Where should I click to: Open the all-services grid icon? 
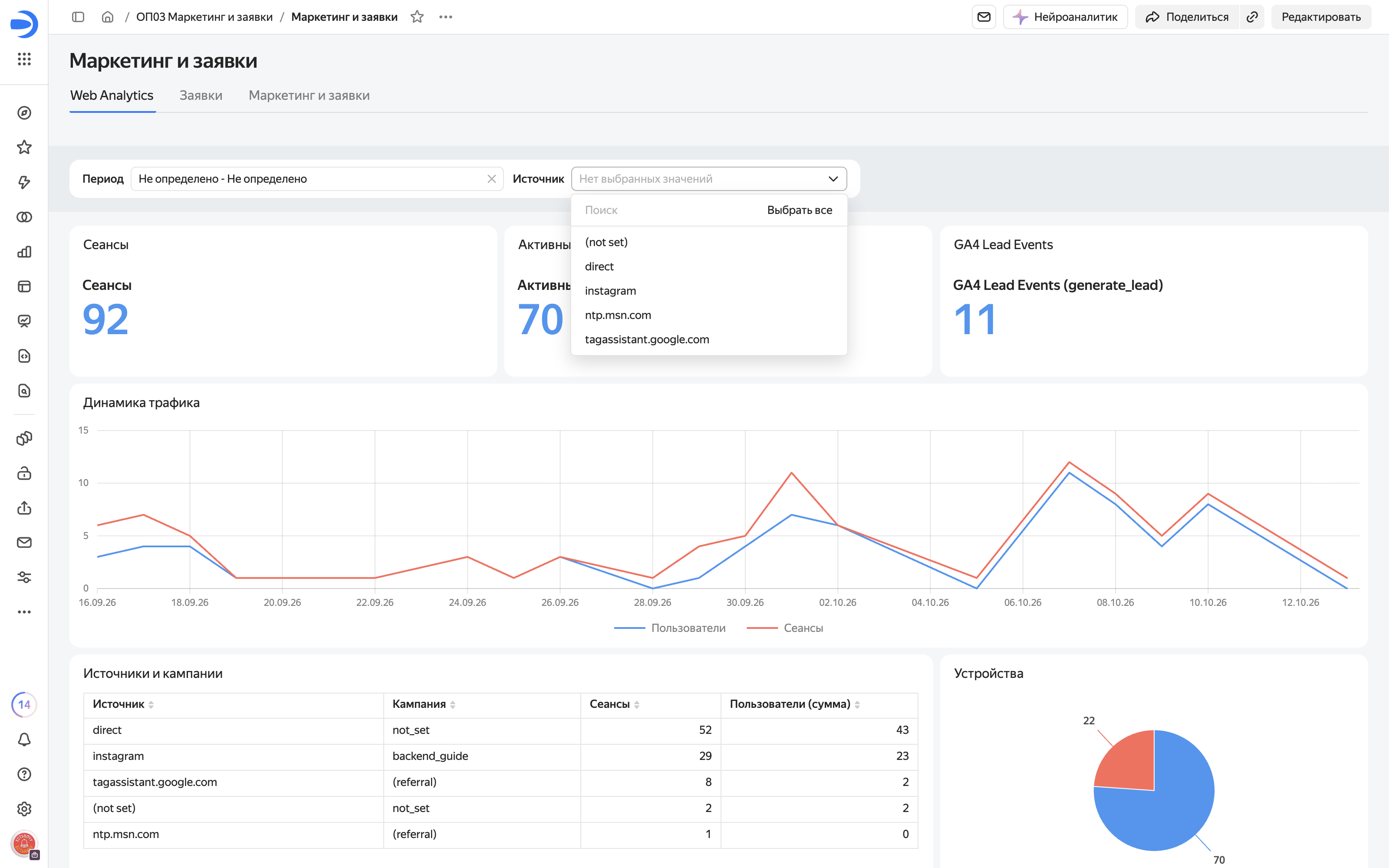24,59
